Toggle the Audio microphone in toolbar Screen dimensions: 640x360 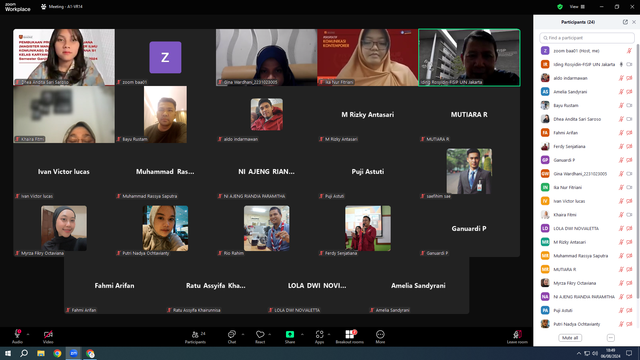(x=17, y=336)
